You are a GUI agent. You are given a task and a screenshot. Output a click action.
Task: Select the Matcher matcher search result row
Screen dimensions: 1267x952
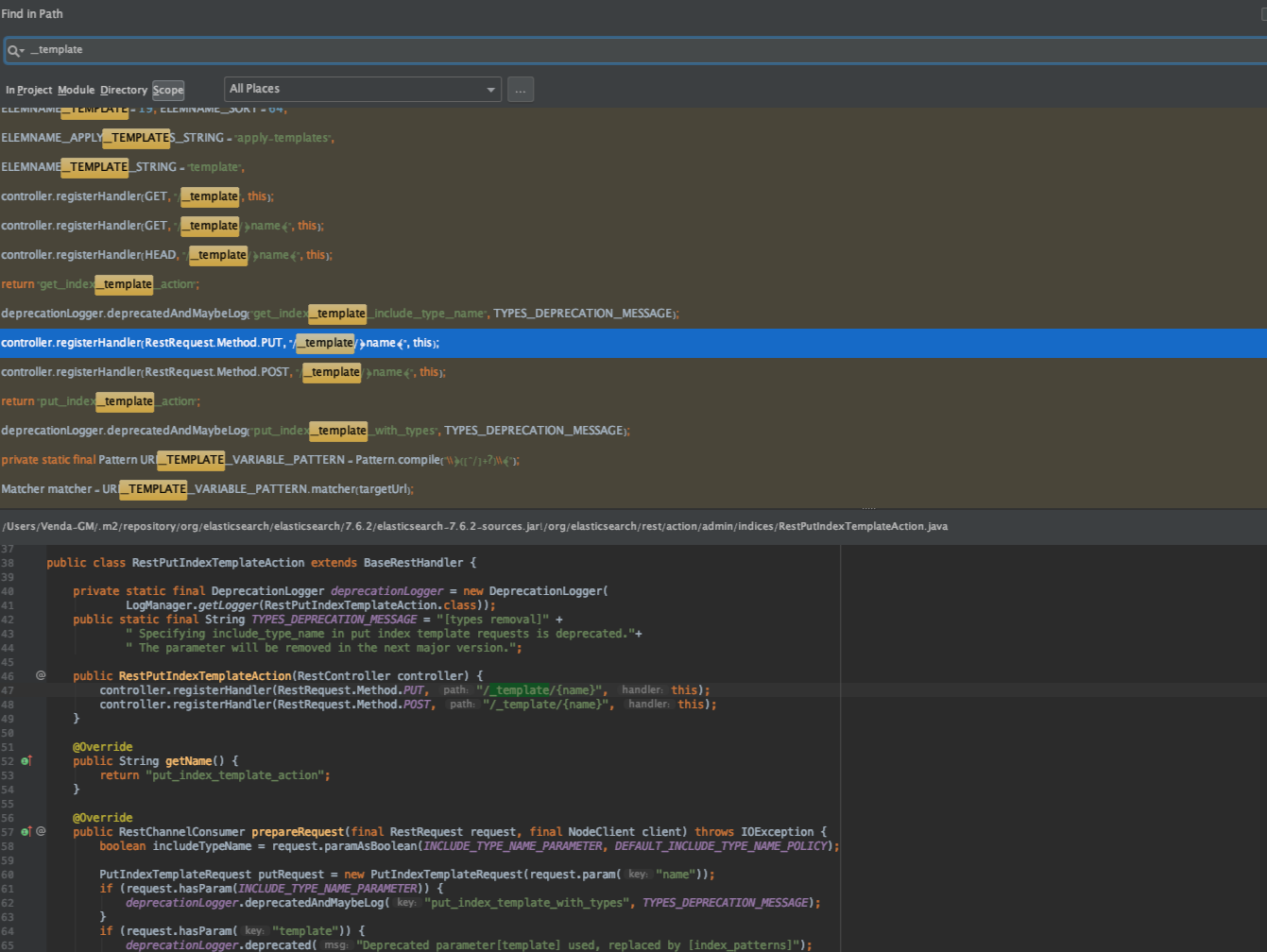point(207,489)
